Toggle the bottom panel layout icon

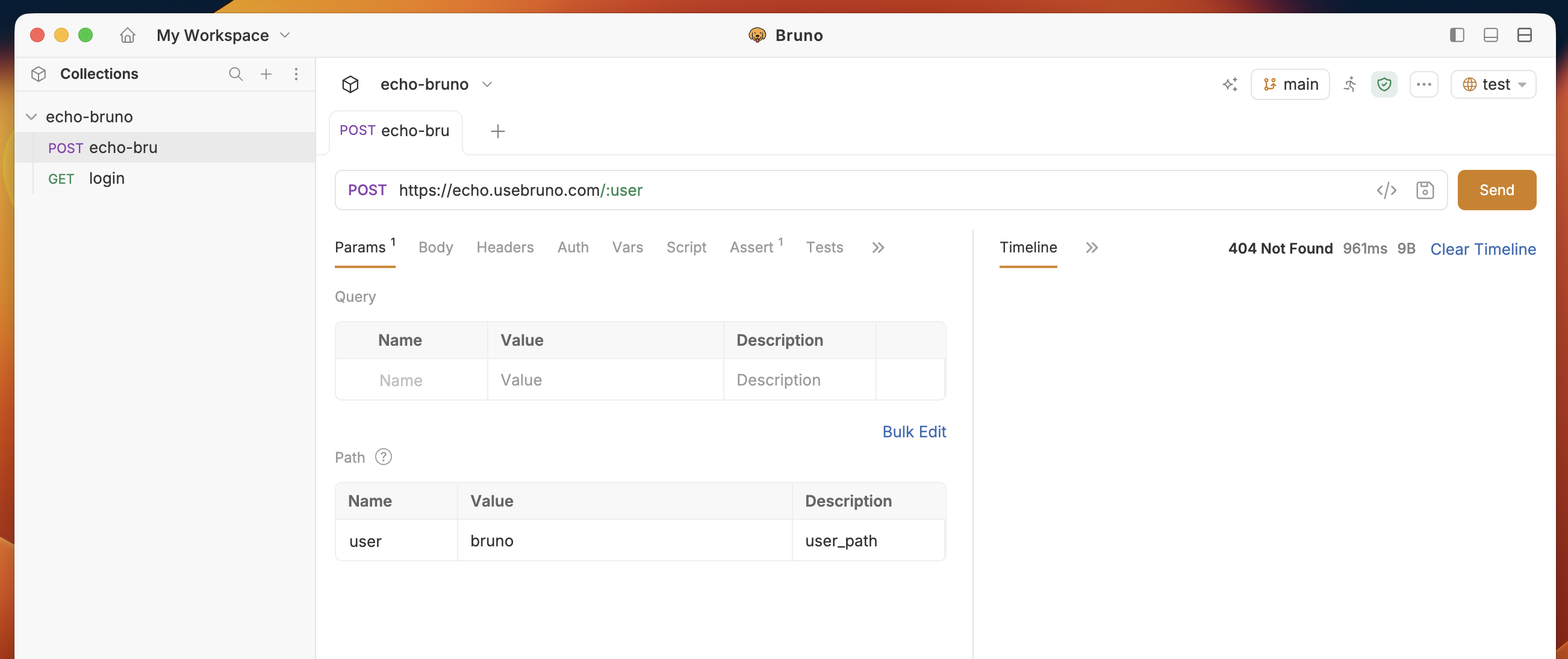(x=1490, y=36)
